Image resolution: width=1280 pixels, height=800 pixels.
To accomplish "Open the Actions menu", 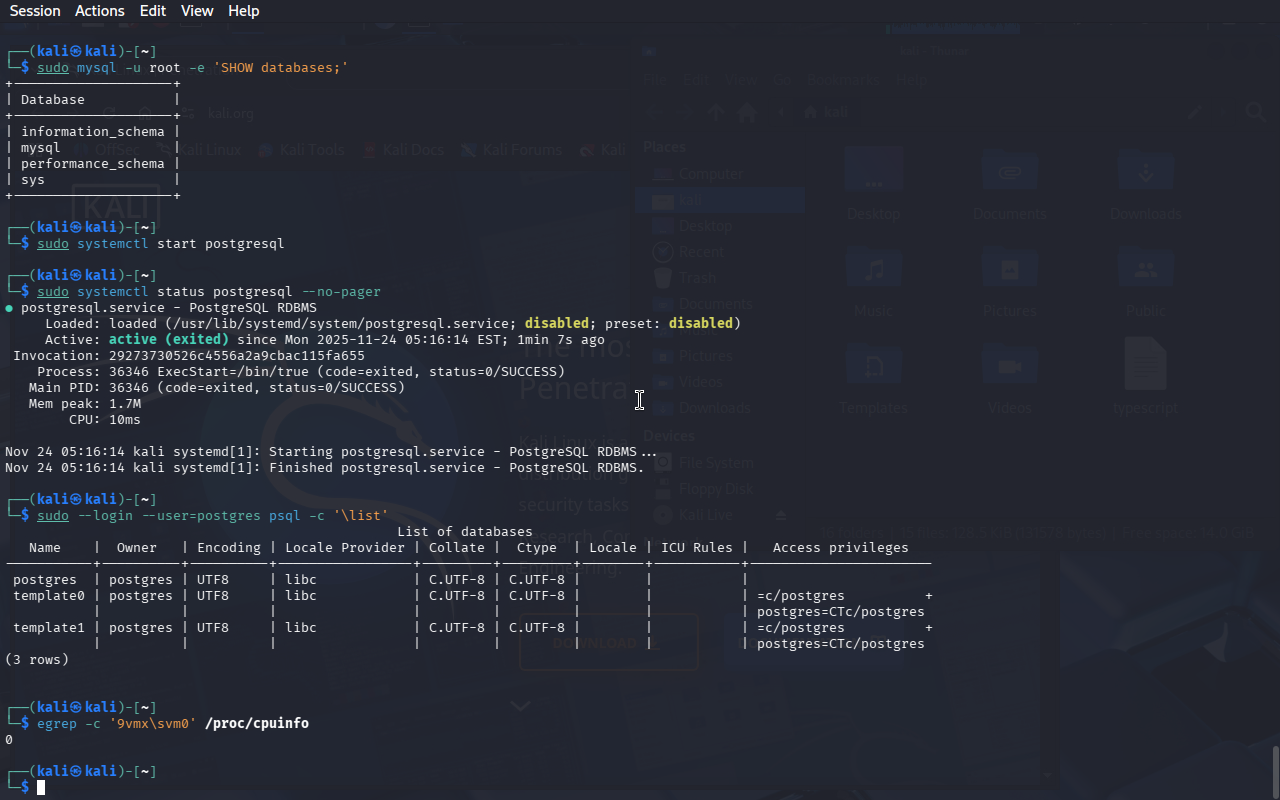I will tap(100, 11).
